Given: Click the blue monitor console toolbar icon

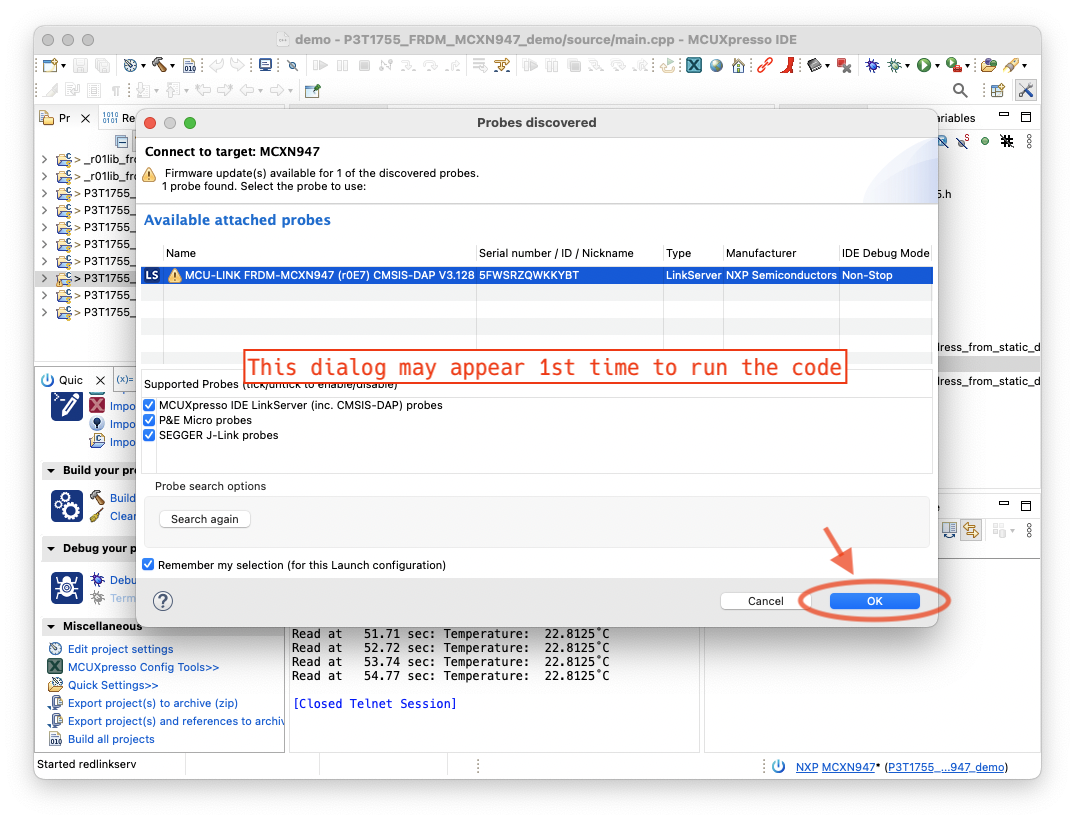Looking at the screenshot, I should [265, 65].
